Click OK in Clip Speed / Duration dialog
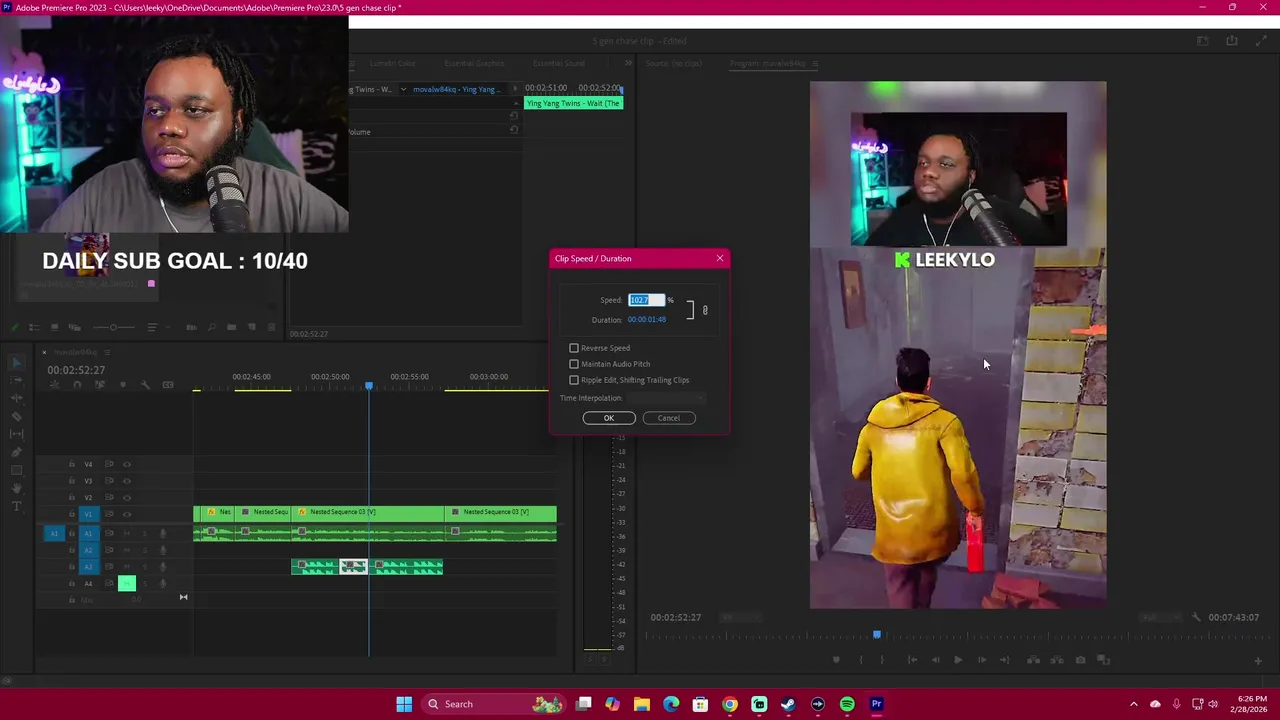The image size is (1280, 720). [x=609, y=418]
